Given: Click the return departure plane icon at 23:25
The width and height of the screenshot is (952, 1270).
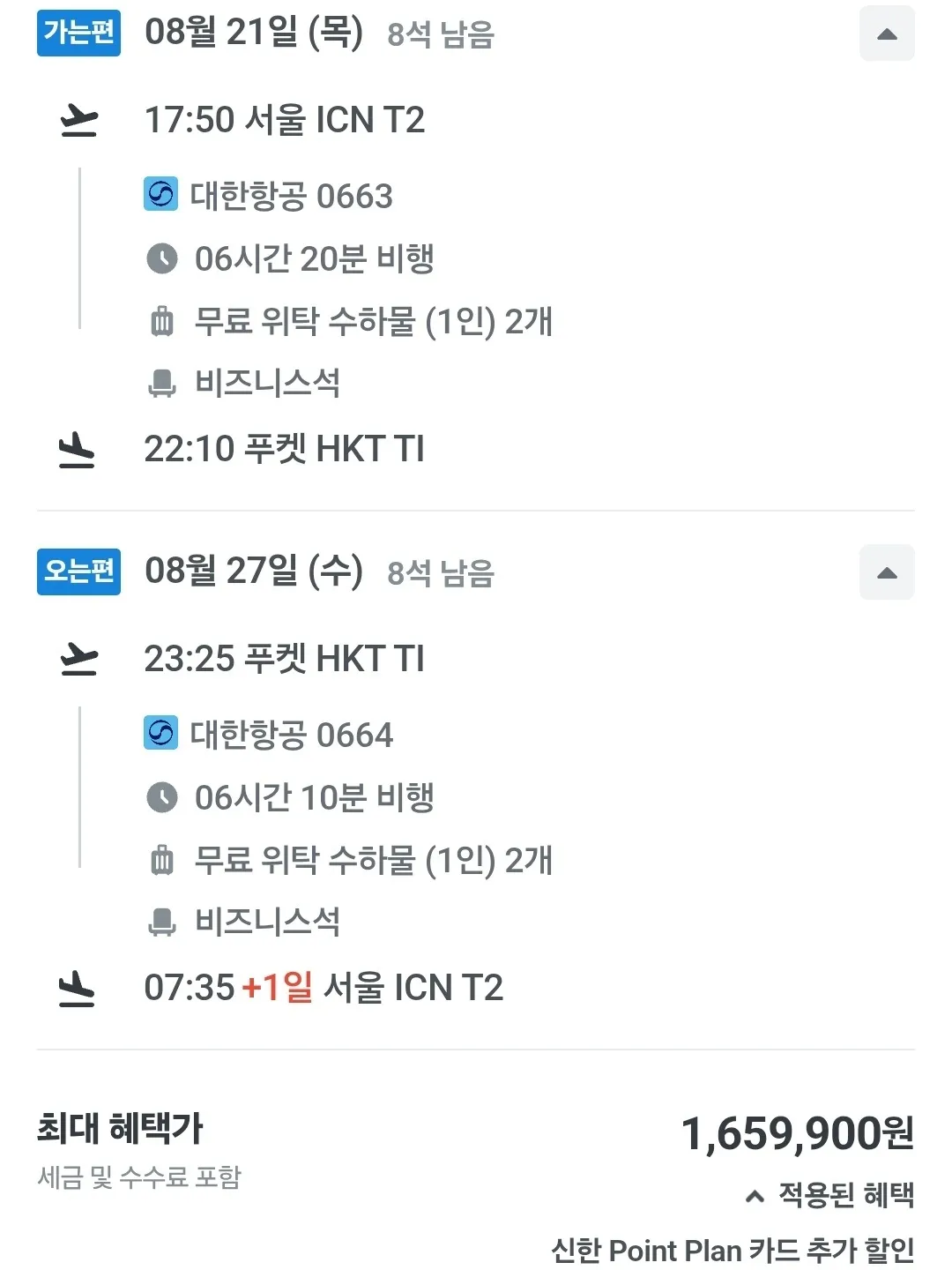Looking at the screenshot, I should (x=78, y=659).
